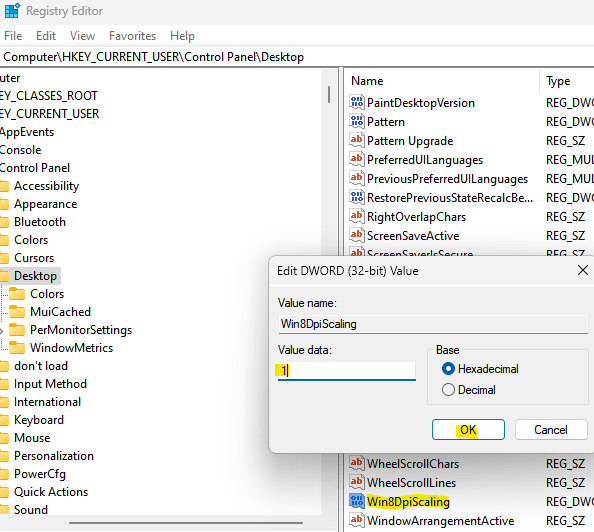
Task: Close the Edit DWORD dialog with X
Action: [x=583, y=270]
